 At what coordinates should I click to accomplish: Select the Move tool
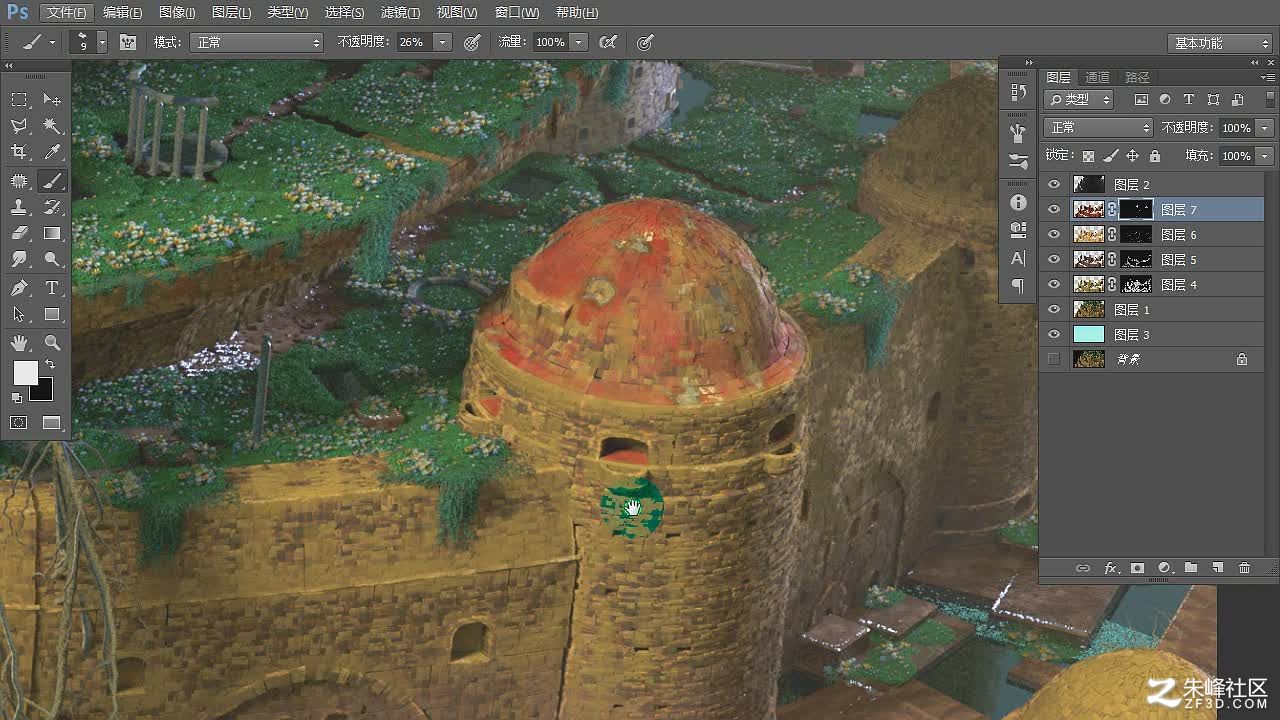click(x=52, y=100)
